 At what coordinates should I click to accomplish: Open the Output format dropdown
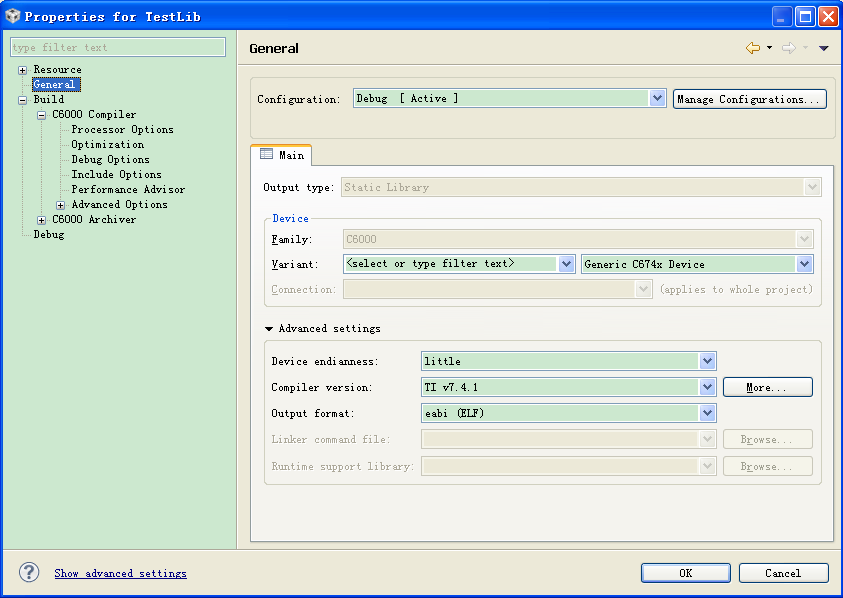click(x=707, y=413)
